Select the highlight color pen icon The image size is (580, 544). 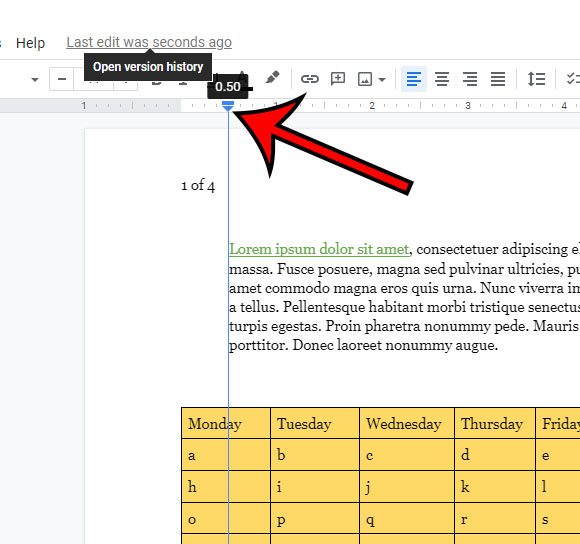point(272,78)
